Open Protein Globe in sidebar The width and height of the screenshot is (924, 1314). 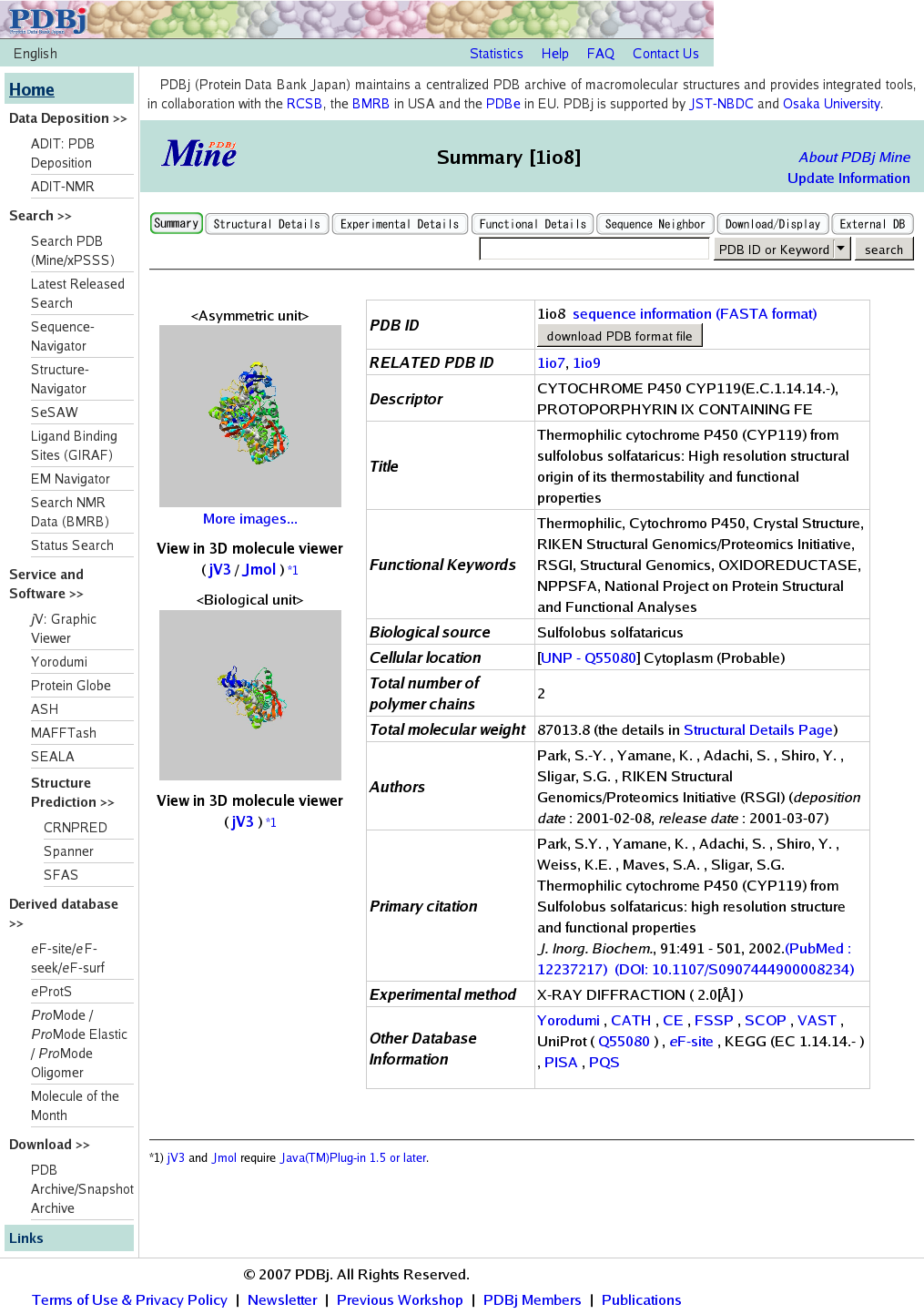(x=71, y=686)
